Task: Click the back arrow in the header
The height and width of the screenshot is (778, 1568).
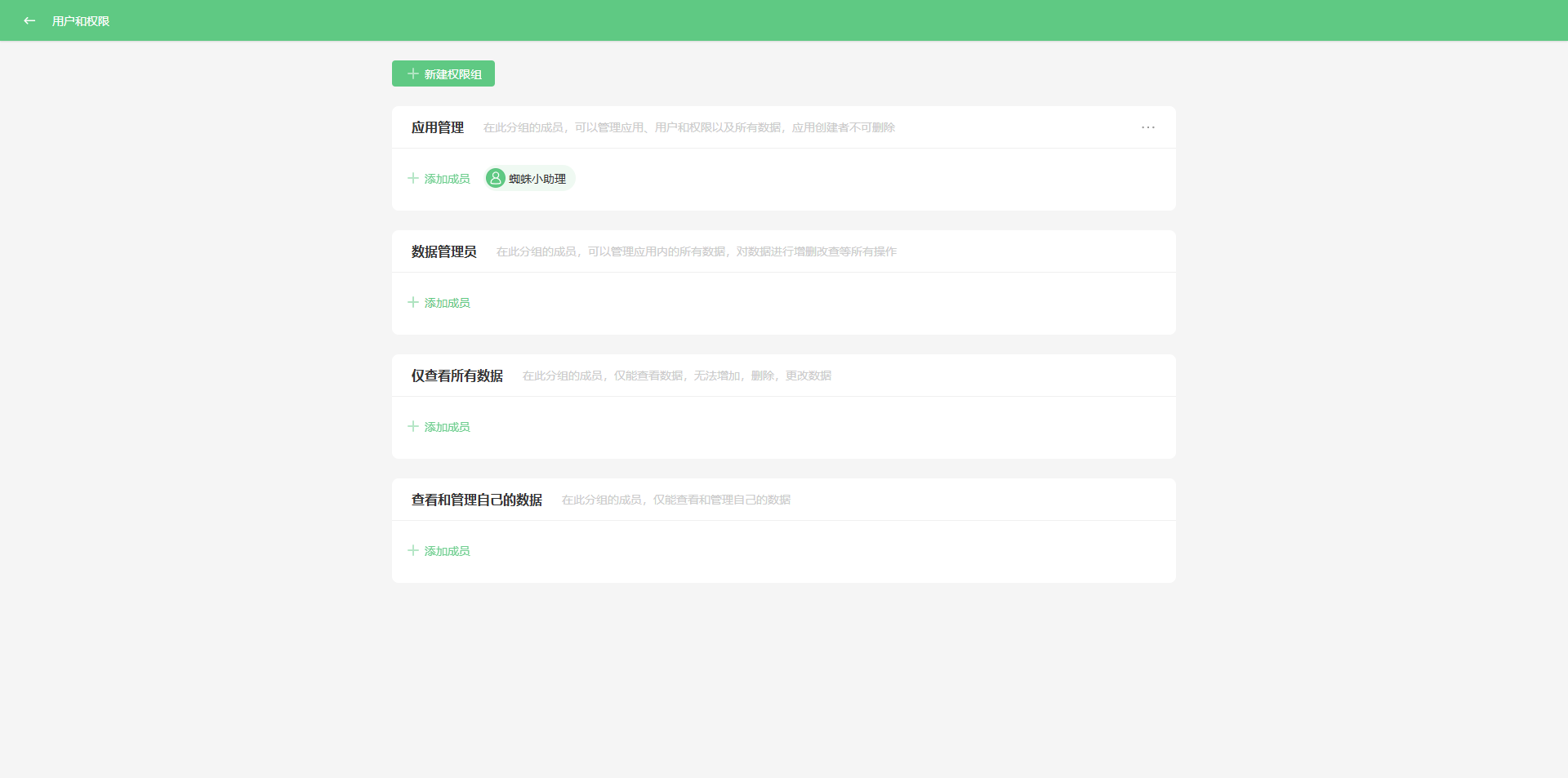Action: [29, 20]
